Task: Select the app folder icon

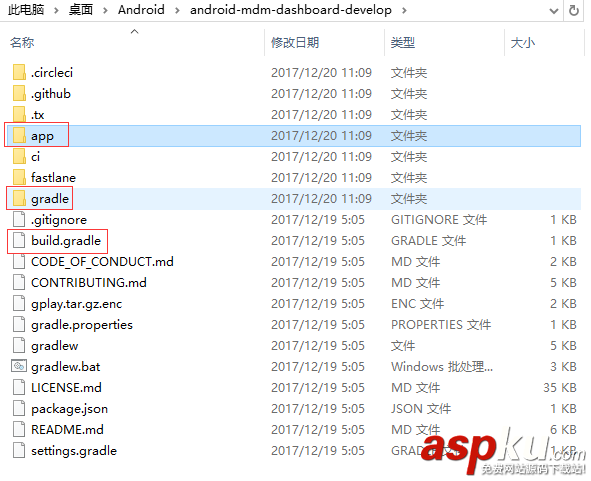Action: coord(19,136)
